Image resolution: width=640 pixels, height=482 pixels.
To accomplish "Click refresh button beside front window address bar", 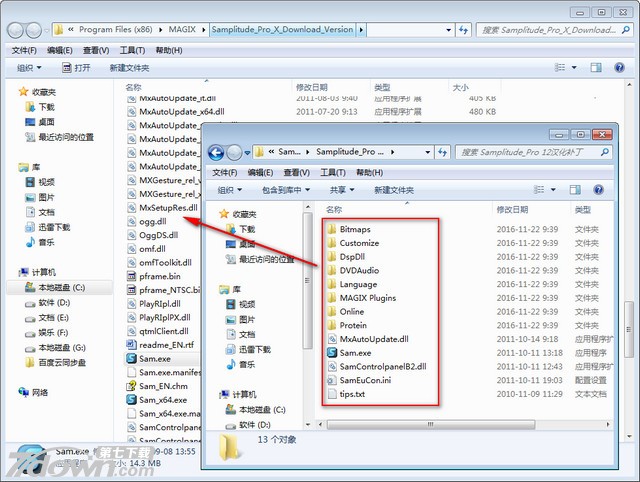I will coord(442,152).
